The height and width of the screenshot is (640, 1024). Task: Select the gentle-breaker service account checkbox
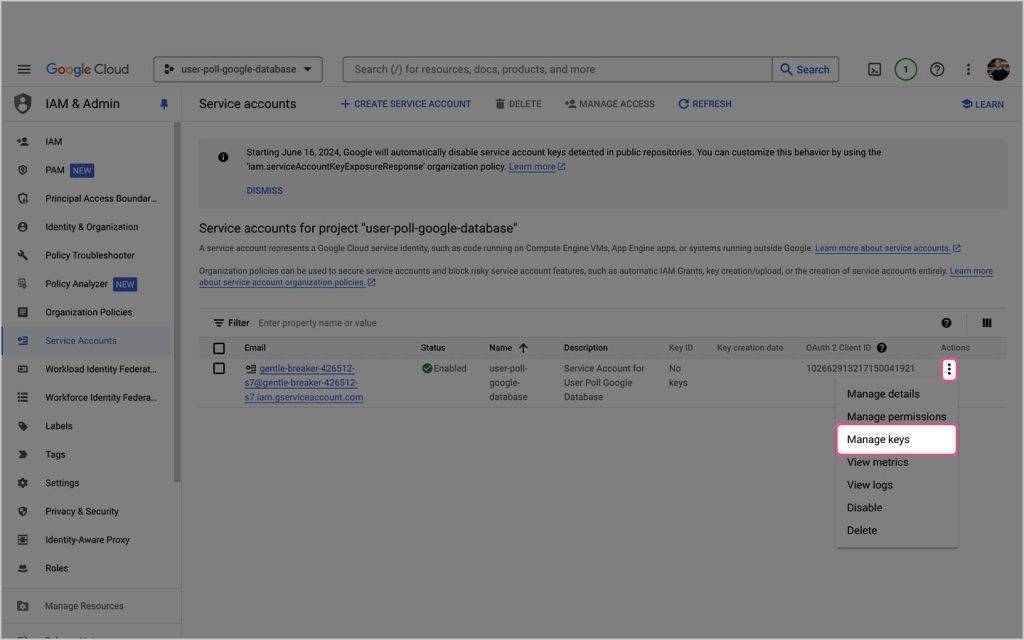click(219, 368)
